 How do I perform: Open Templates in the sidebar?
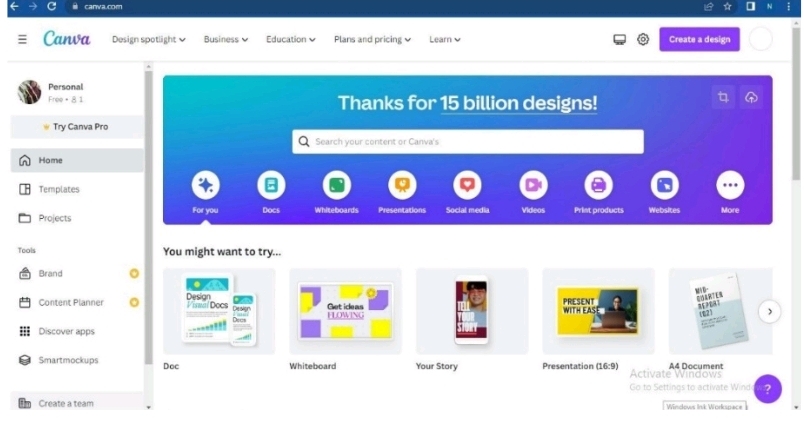click(77, 189)
